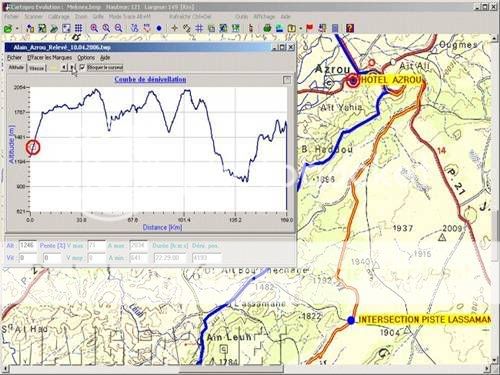The height and width of the screenshot is (375, 500).
Task: Click the Courbe de dénivellation title link
Action: tap(150, 79)
